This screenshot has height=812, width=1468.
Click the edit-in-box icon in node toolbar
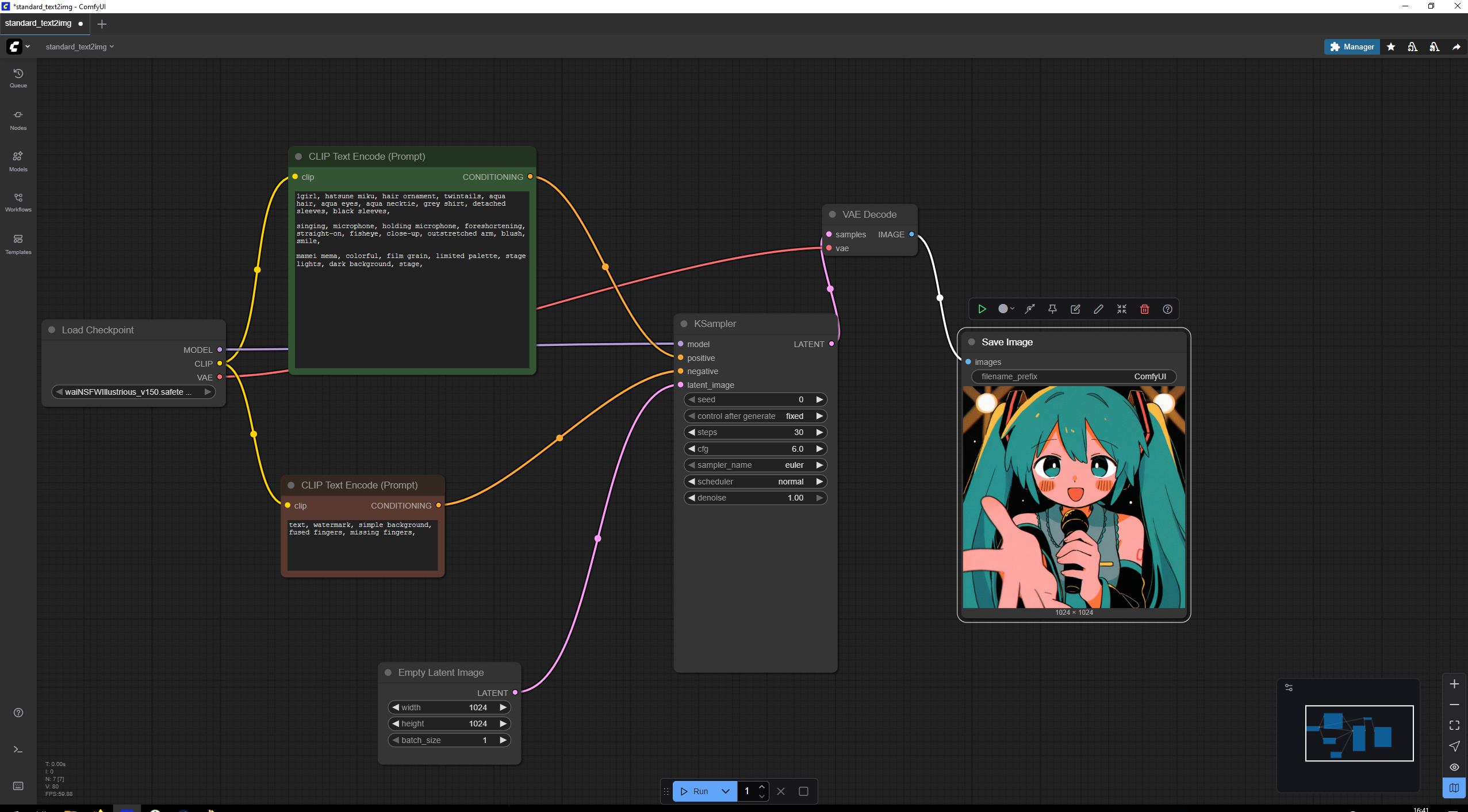click(x=1075, y=309)
